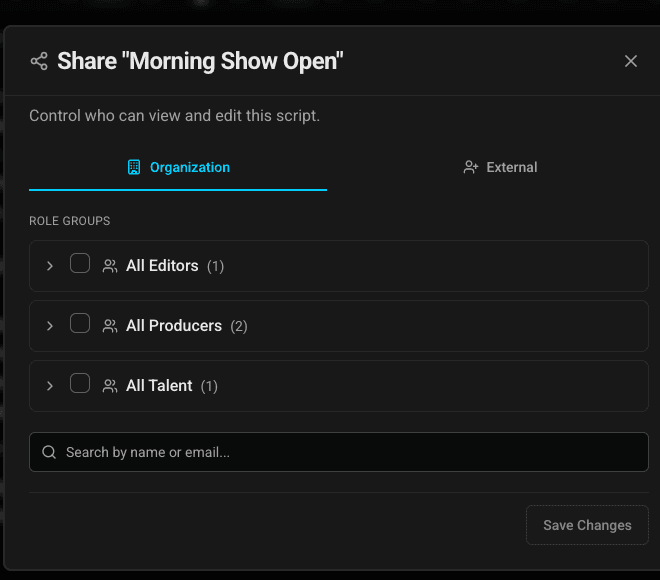This screenshot has height=580, width=660.
Task: Check the All Editors checkbox
Action: tap(80, 264)
